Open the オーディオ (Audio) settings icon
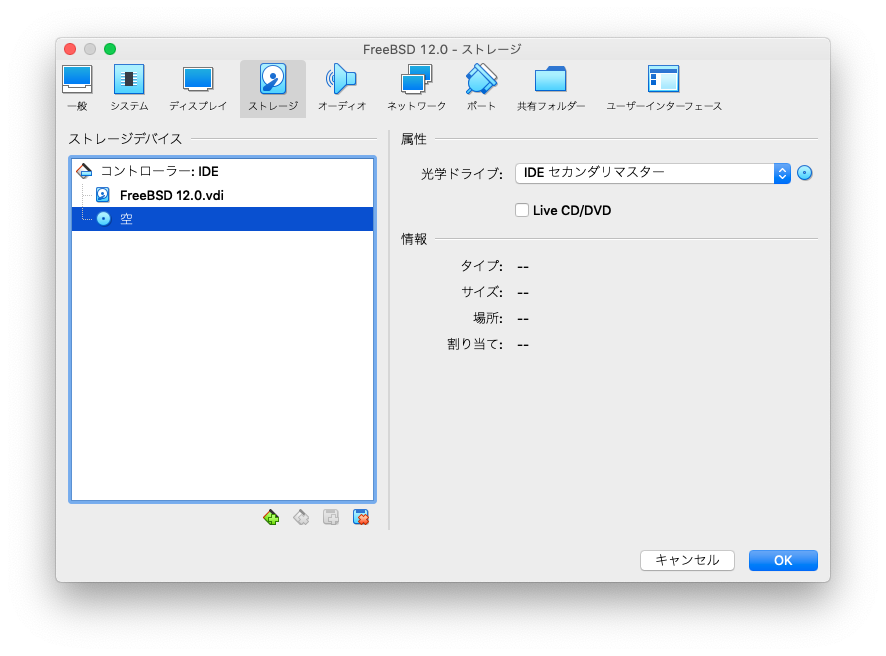This screenshot has height=656, width=886. coord(341,87)
